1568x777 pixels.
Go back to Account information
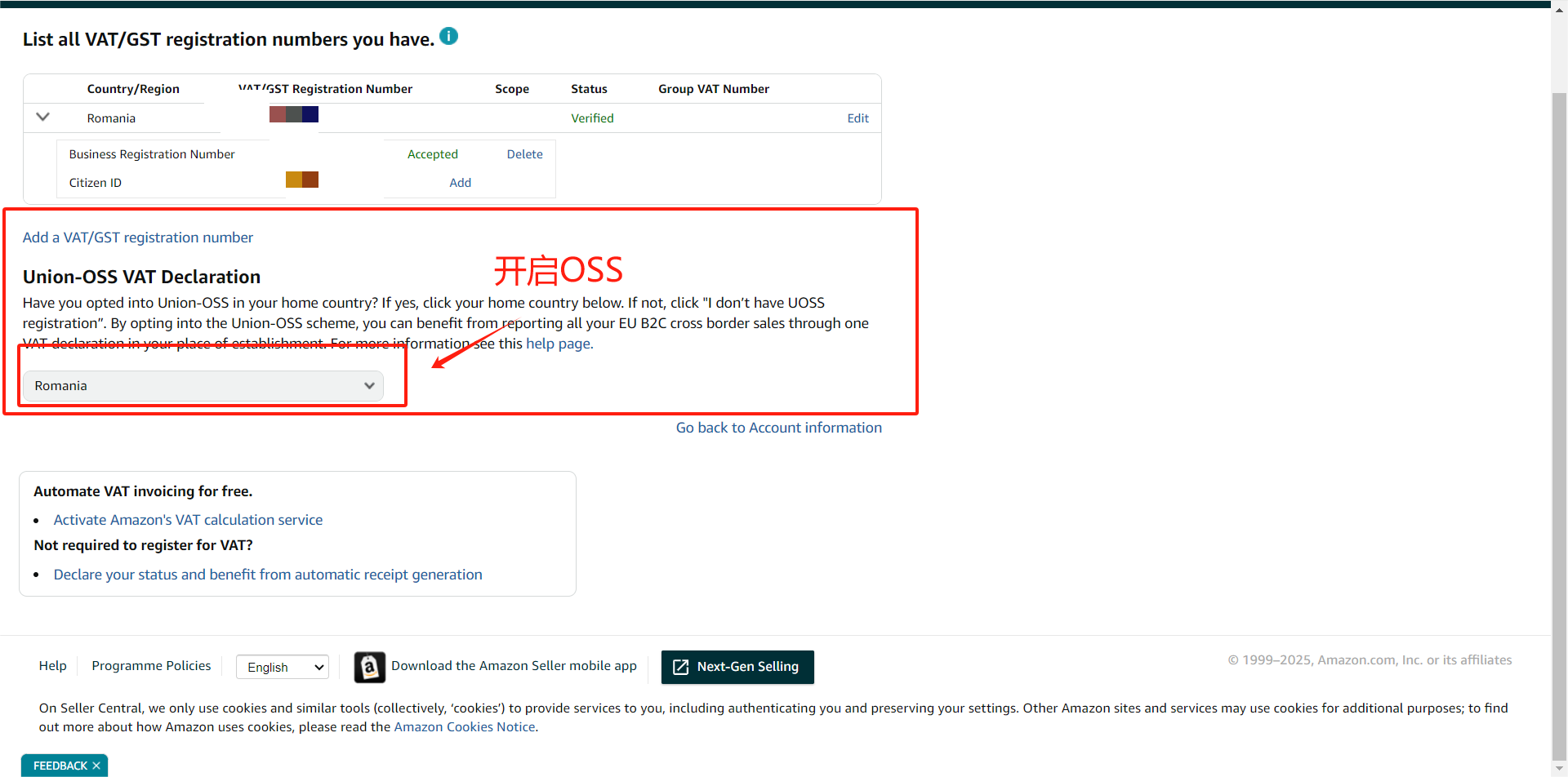point(778,428)
